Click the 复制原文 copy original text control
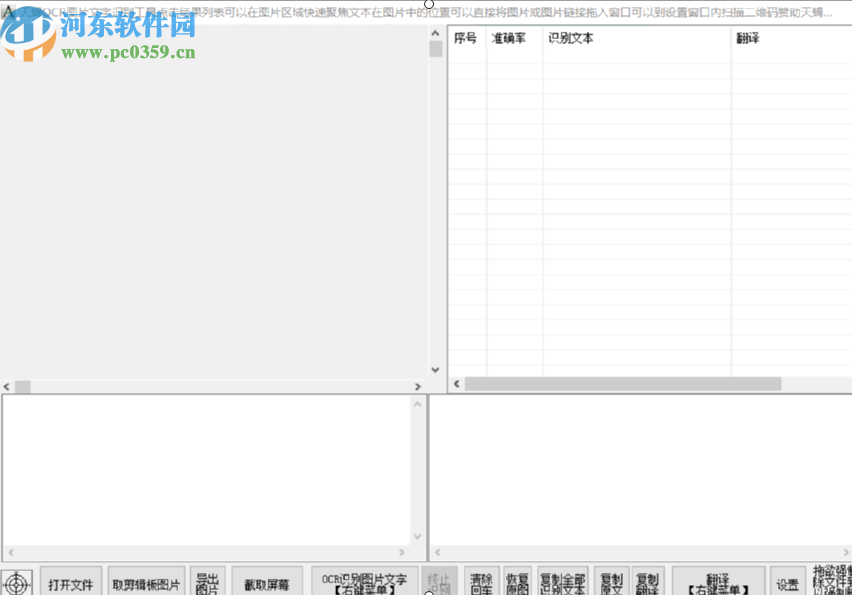The height and width of the screenshot is (595, 852). coord(612,580)
